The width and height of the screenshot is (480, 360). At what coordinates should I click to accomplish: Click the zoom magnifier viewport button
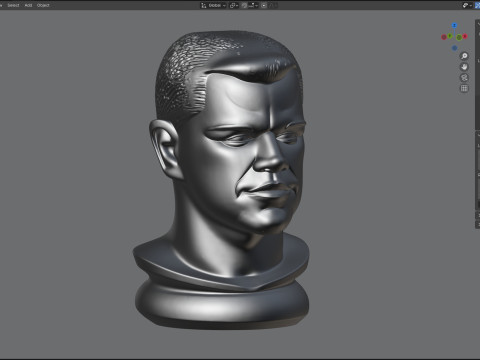464,56
